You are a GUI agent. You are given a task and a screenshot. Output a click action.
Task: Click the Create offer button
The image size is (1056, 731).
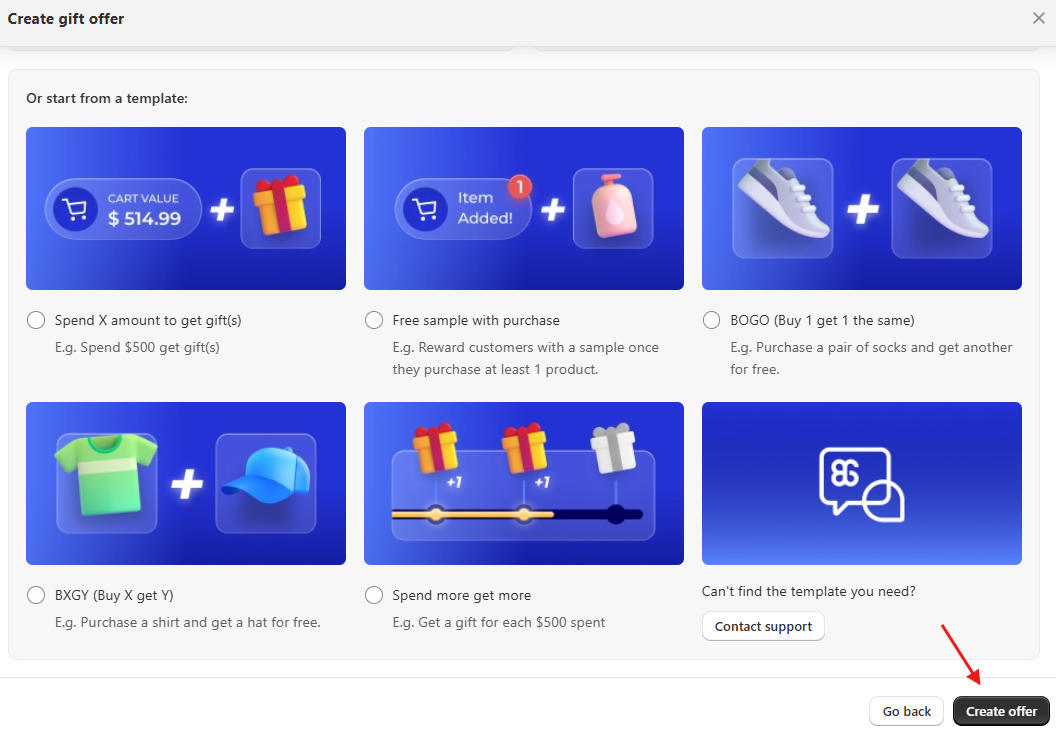tap(1001, 711)
